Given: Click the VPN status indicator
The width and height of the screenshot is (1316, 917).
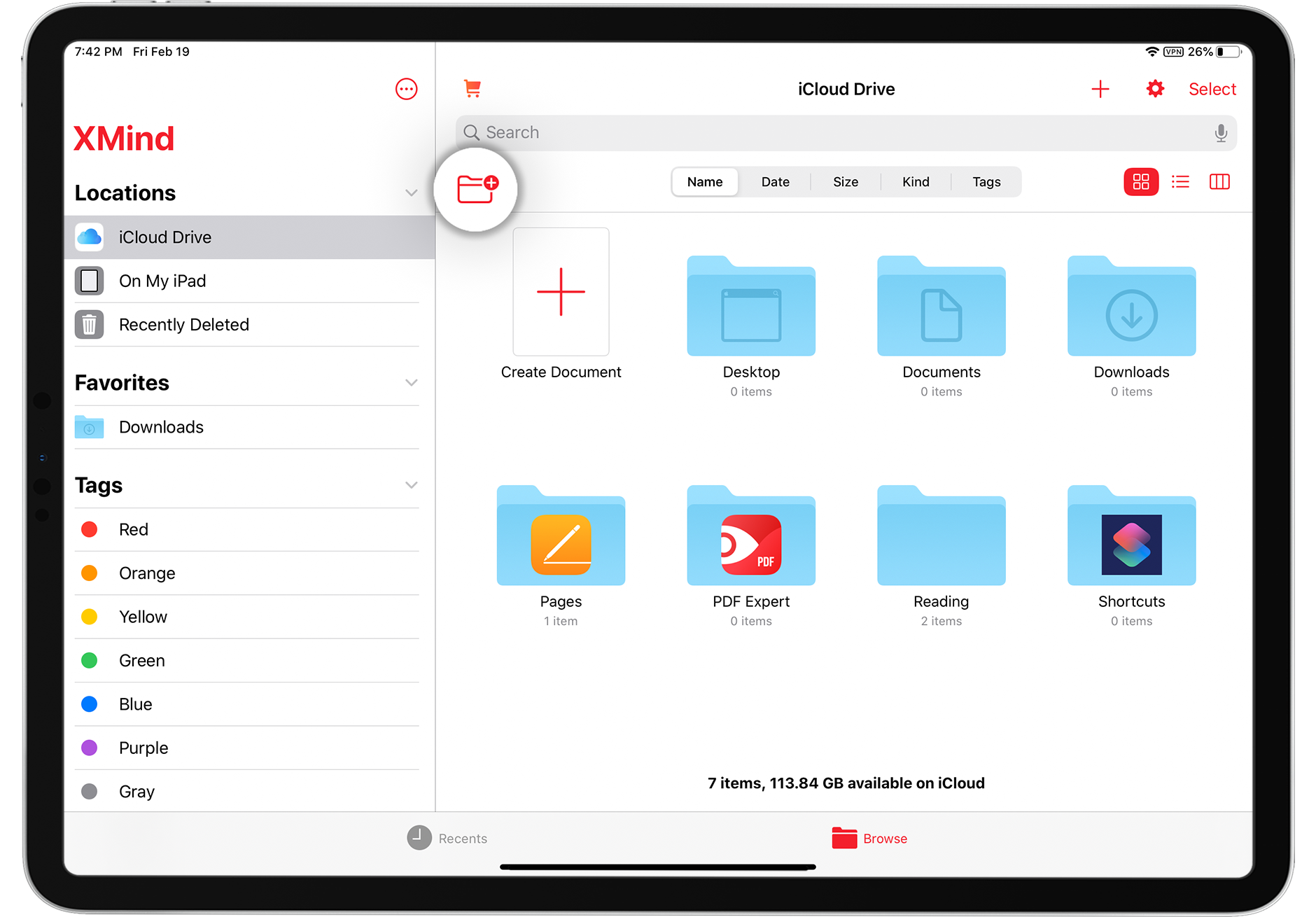Looking at the screenshot, I should (x=1173, y=52).
